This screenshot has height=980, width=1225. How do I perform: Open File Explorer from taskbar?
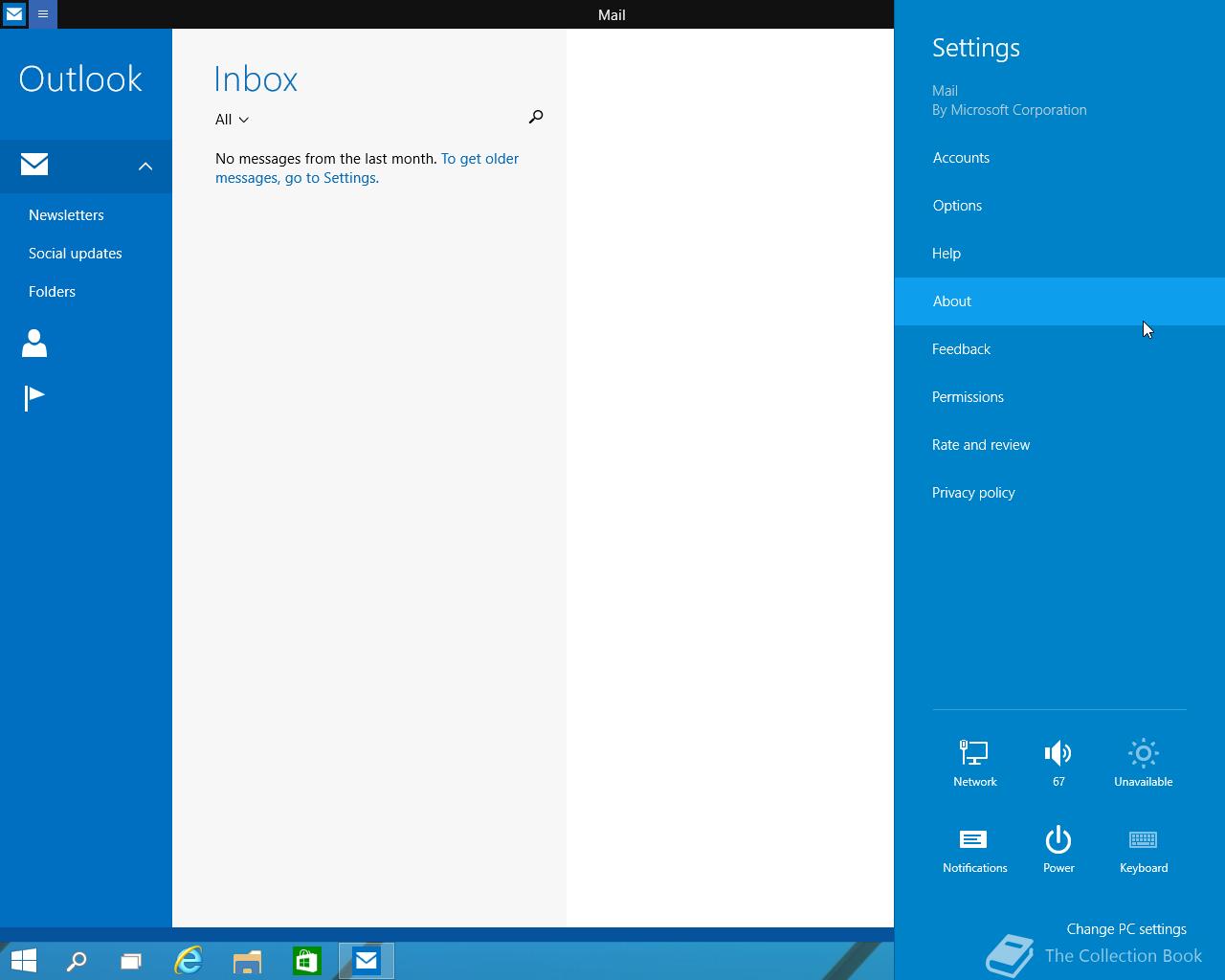[247, 961]
